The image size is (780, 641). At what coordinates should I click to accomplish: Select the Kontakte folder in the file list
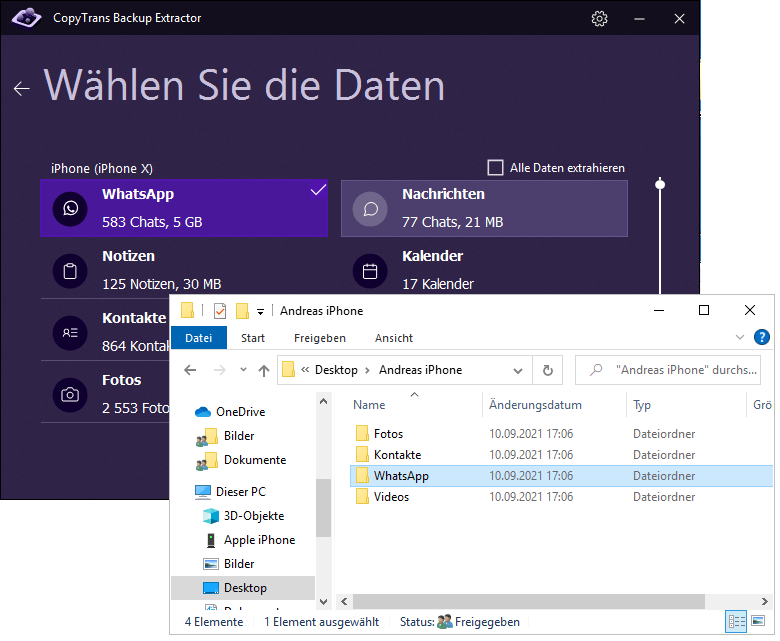coord(388,455)
